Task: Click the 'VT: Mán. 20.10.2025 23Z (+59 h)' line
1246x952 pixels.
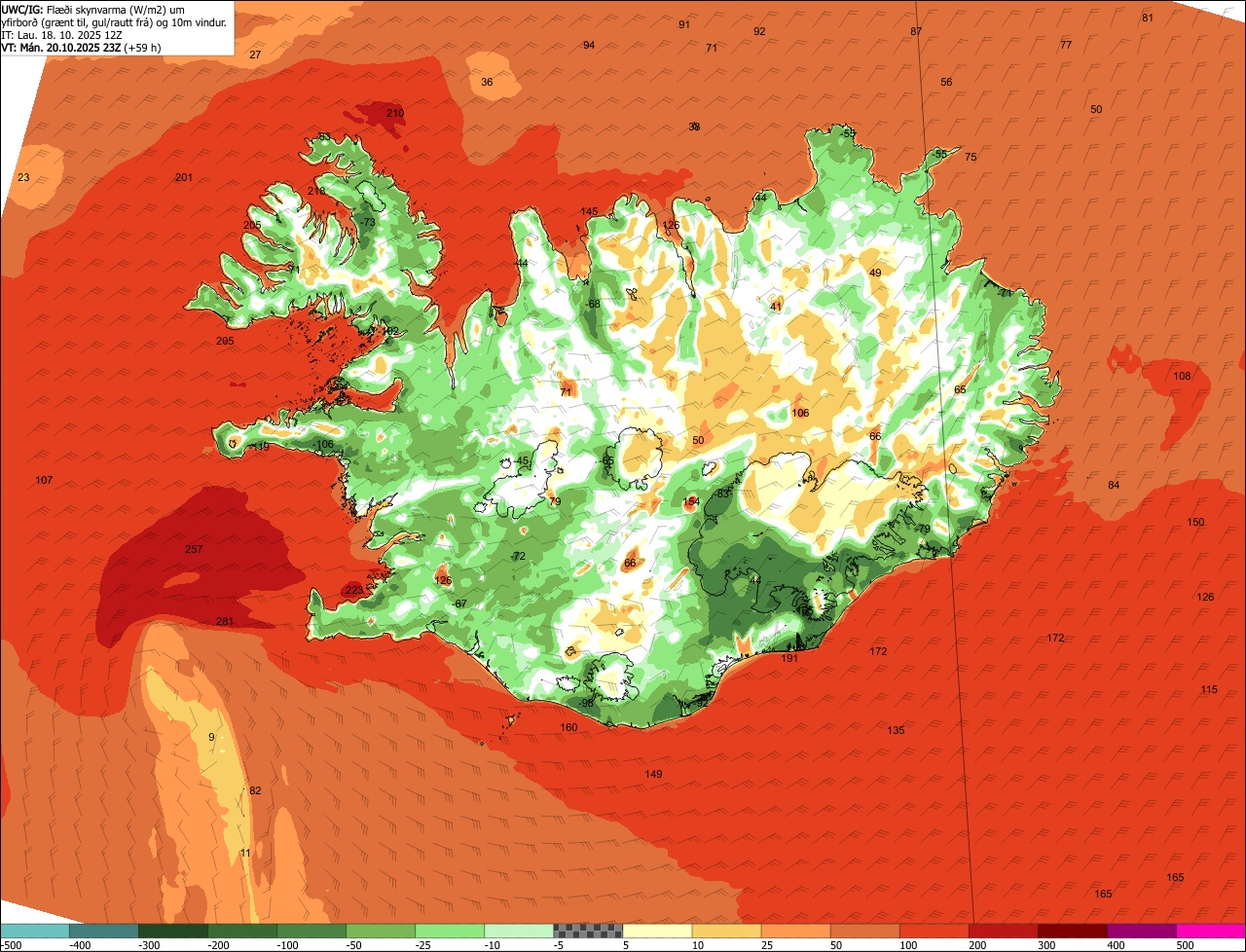Action: point(82,48)
